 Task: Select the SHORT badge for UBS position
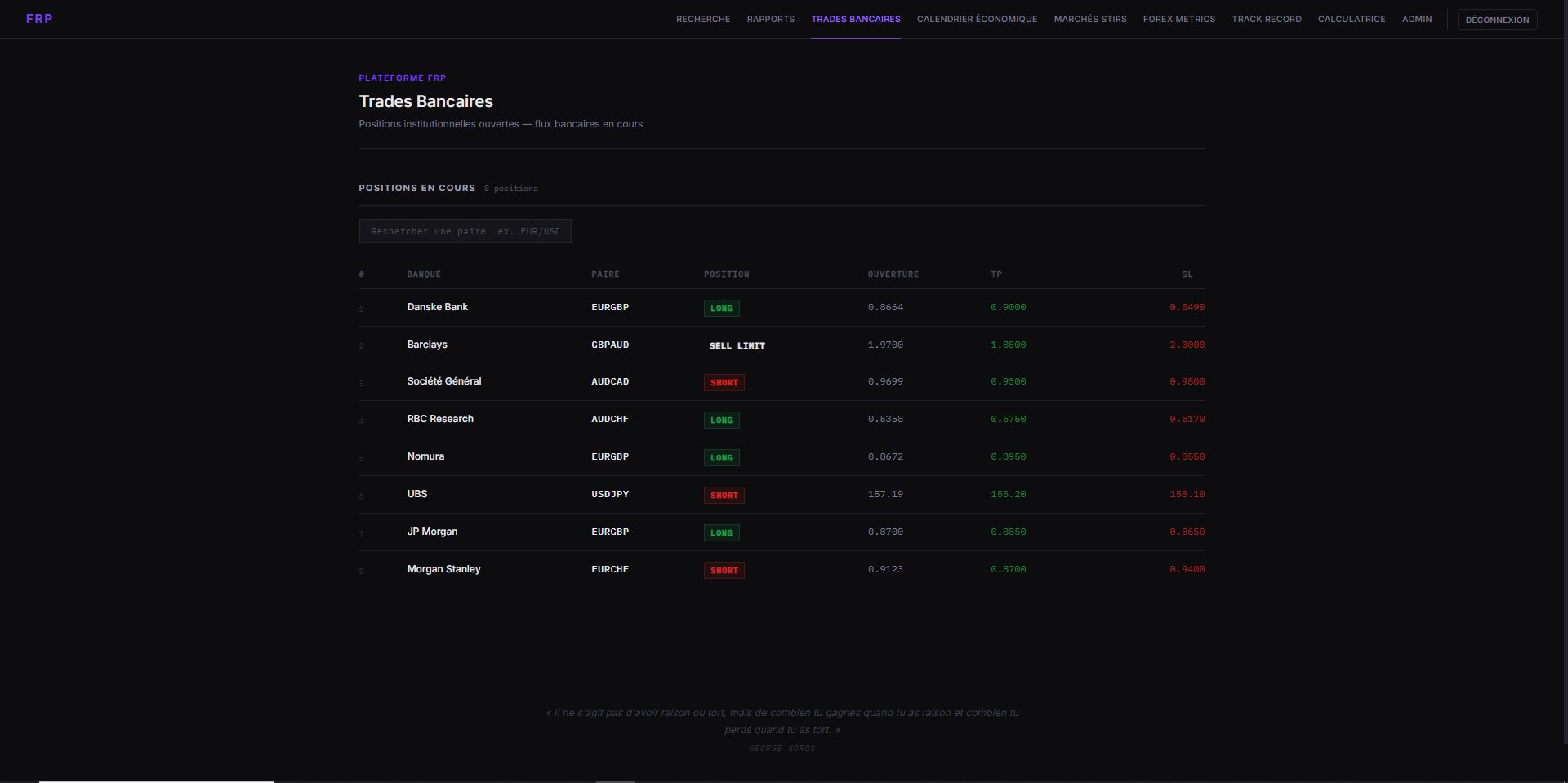(724, 495)
